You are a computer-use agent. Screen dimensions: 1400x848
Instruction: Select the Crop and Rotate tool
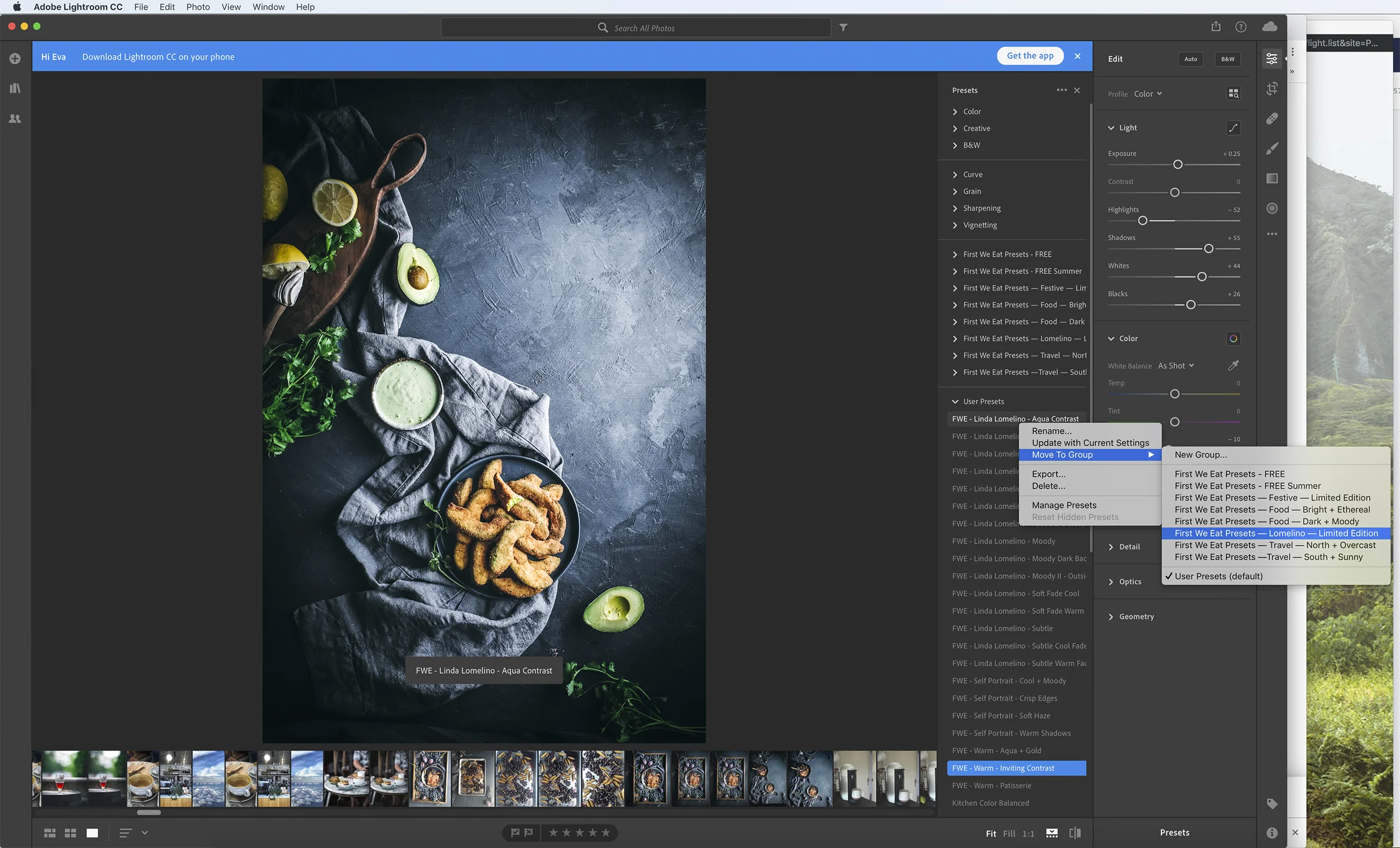tap(1272, 88)
